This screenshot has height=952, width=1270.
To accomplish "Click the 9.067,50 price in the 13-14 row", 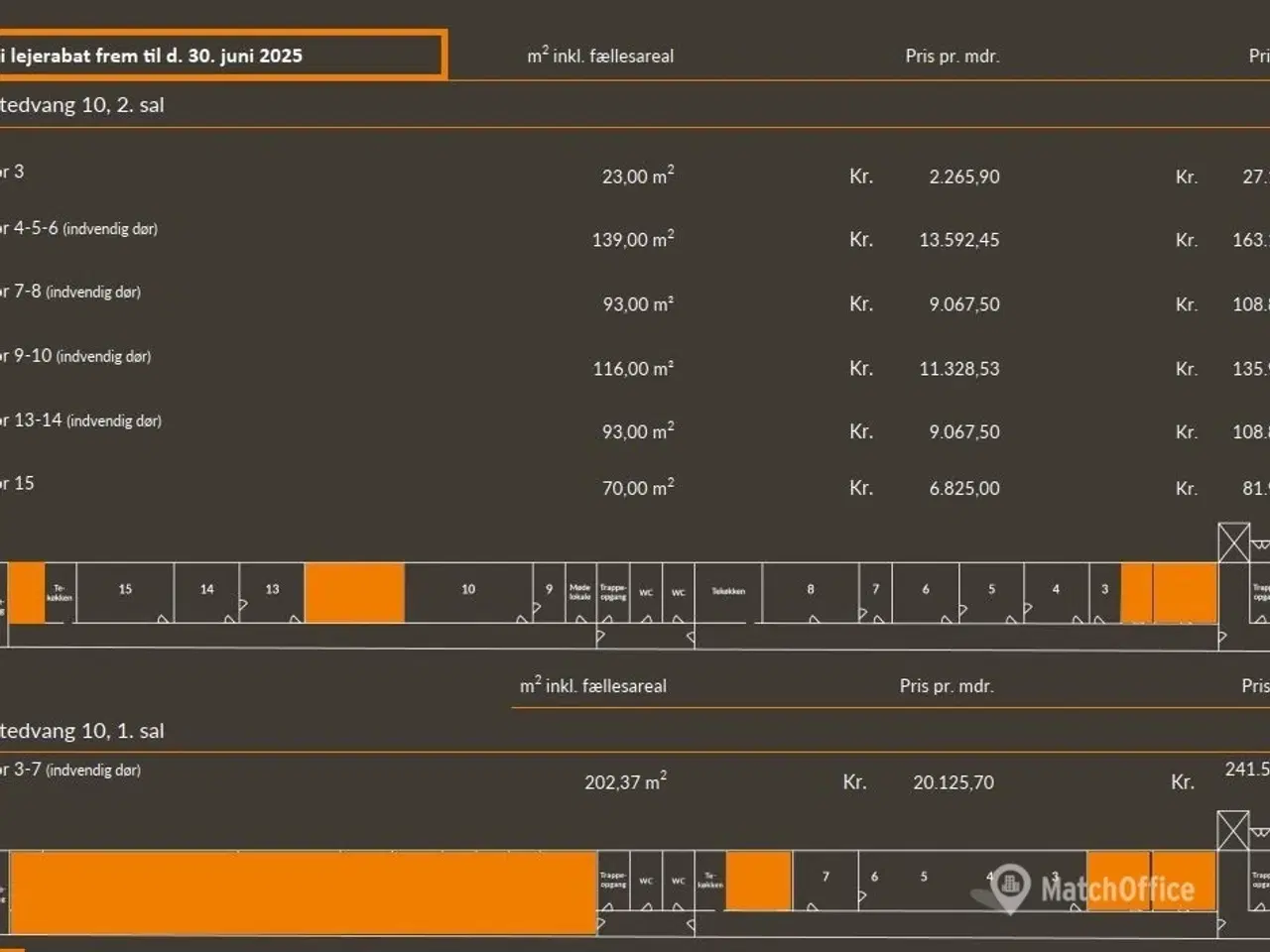I will click(x=964, y=432).
